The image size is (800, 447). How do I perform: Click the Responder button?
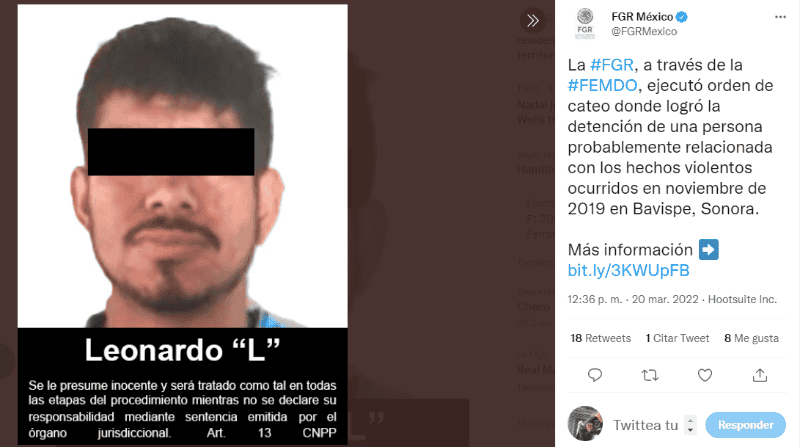[745, 425]
